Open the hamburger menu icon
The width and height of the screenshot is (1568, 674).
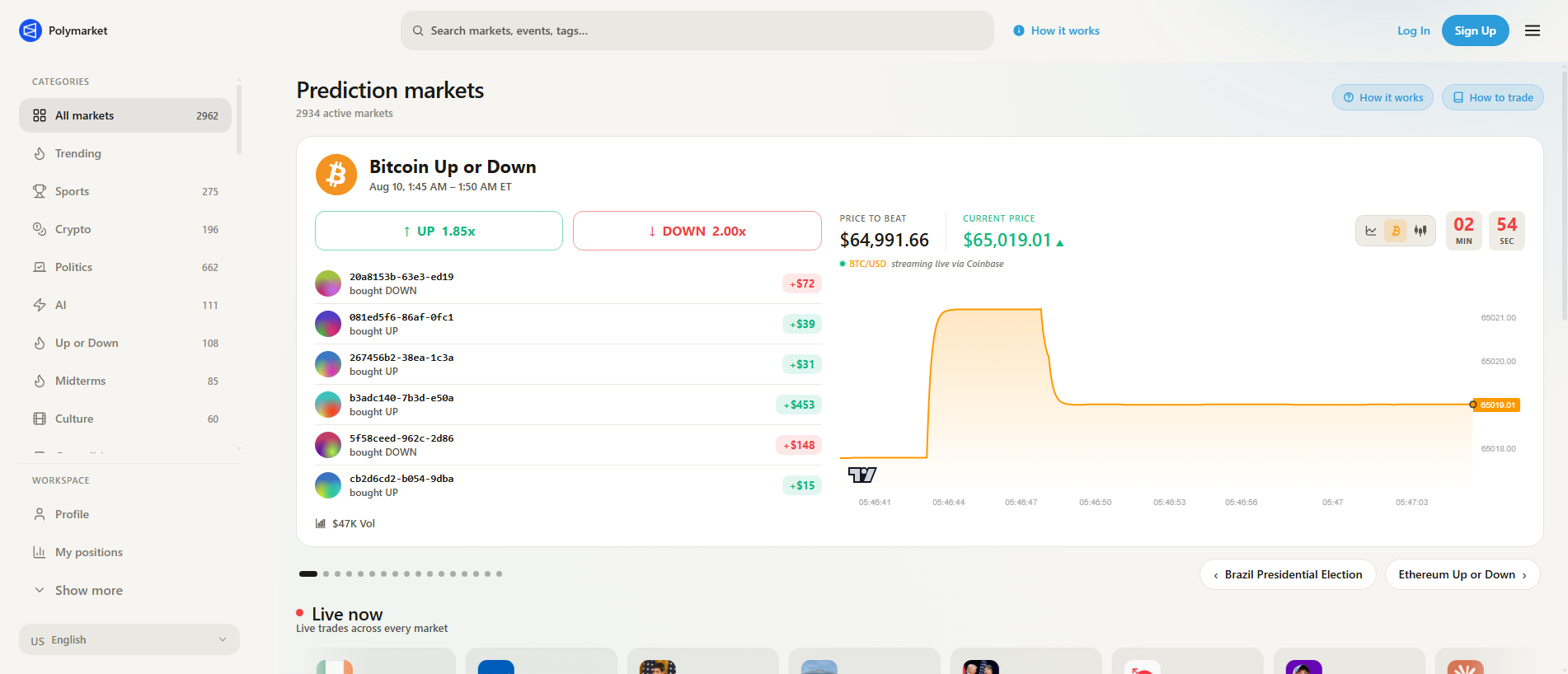(x=1533, y=30)
